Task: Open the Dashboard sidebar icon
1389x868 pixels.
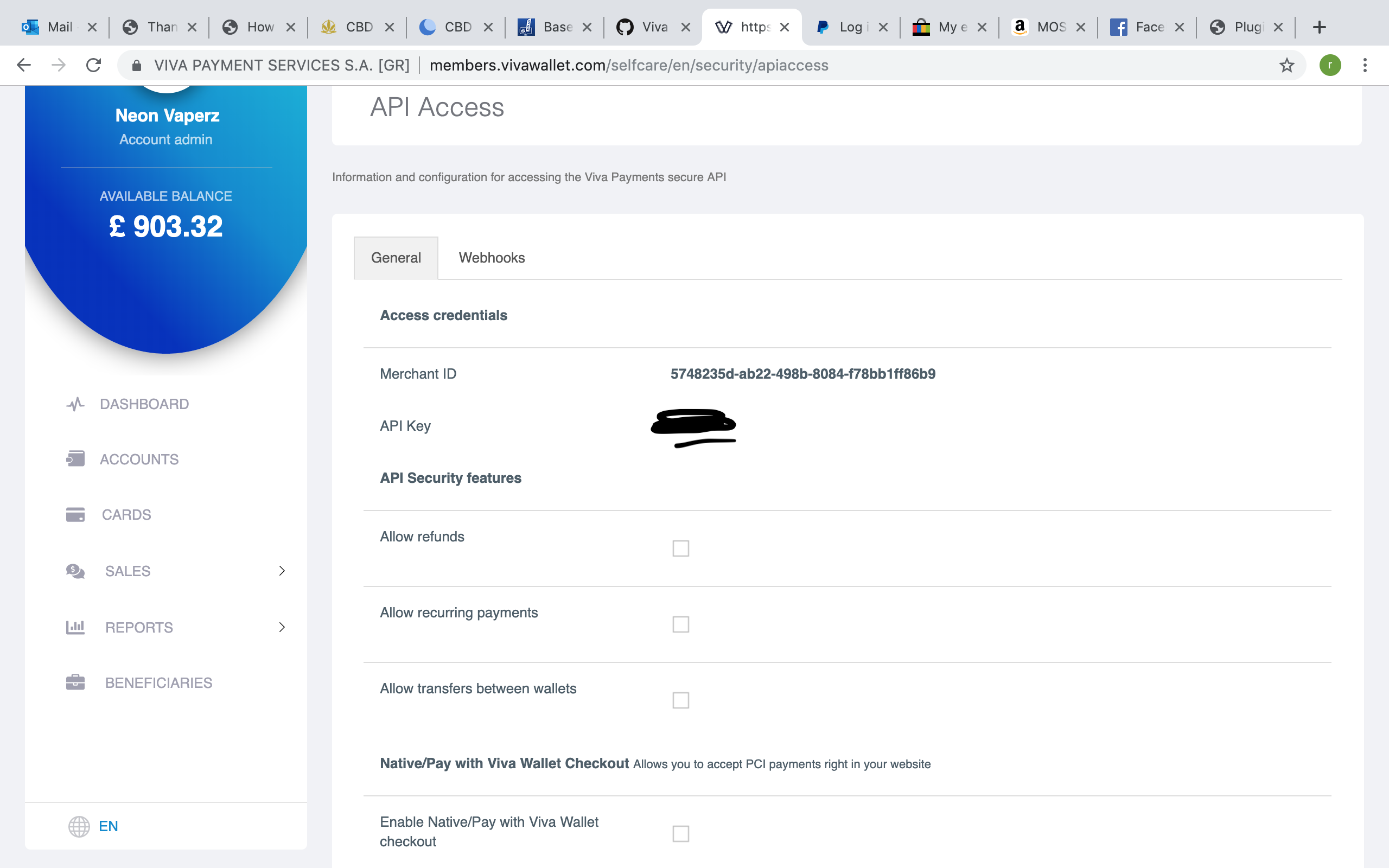Action: click(x=75, y=404)
